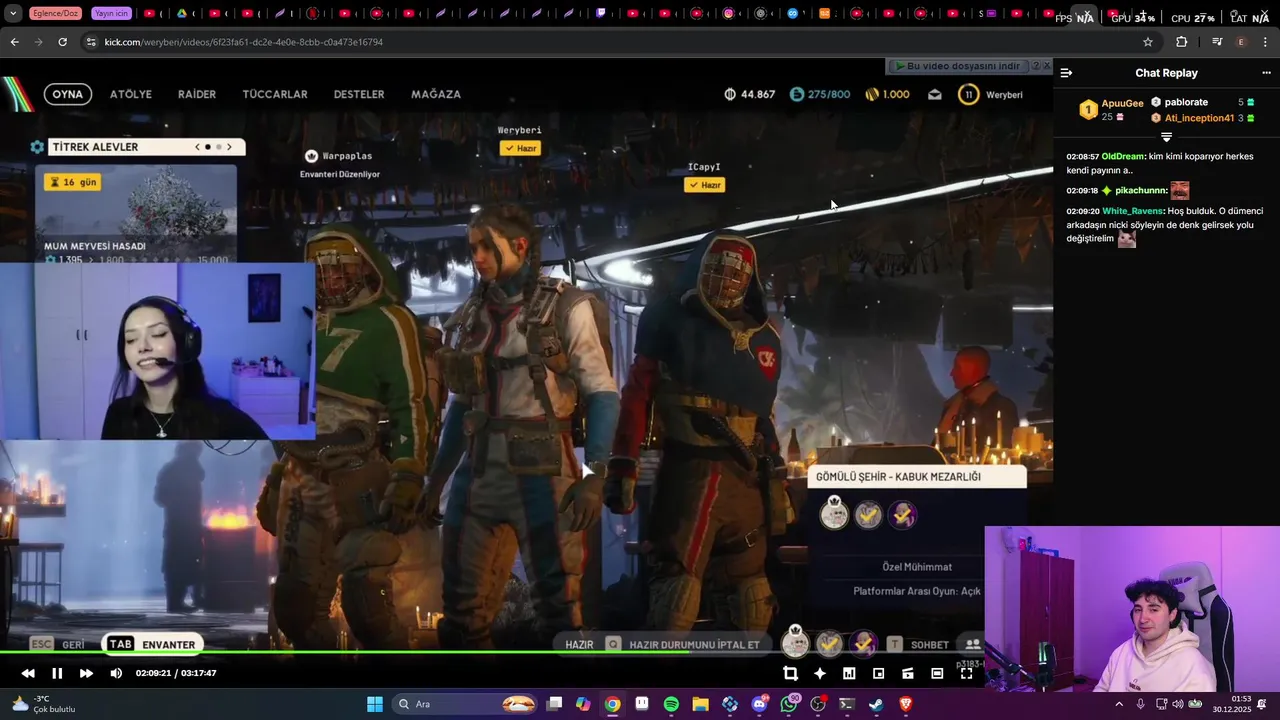Open pablorate leaderboard profile
The height and width of the screenshot is (720, 1280).
click(1186, 102)
